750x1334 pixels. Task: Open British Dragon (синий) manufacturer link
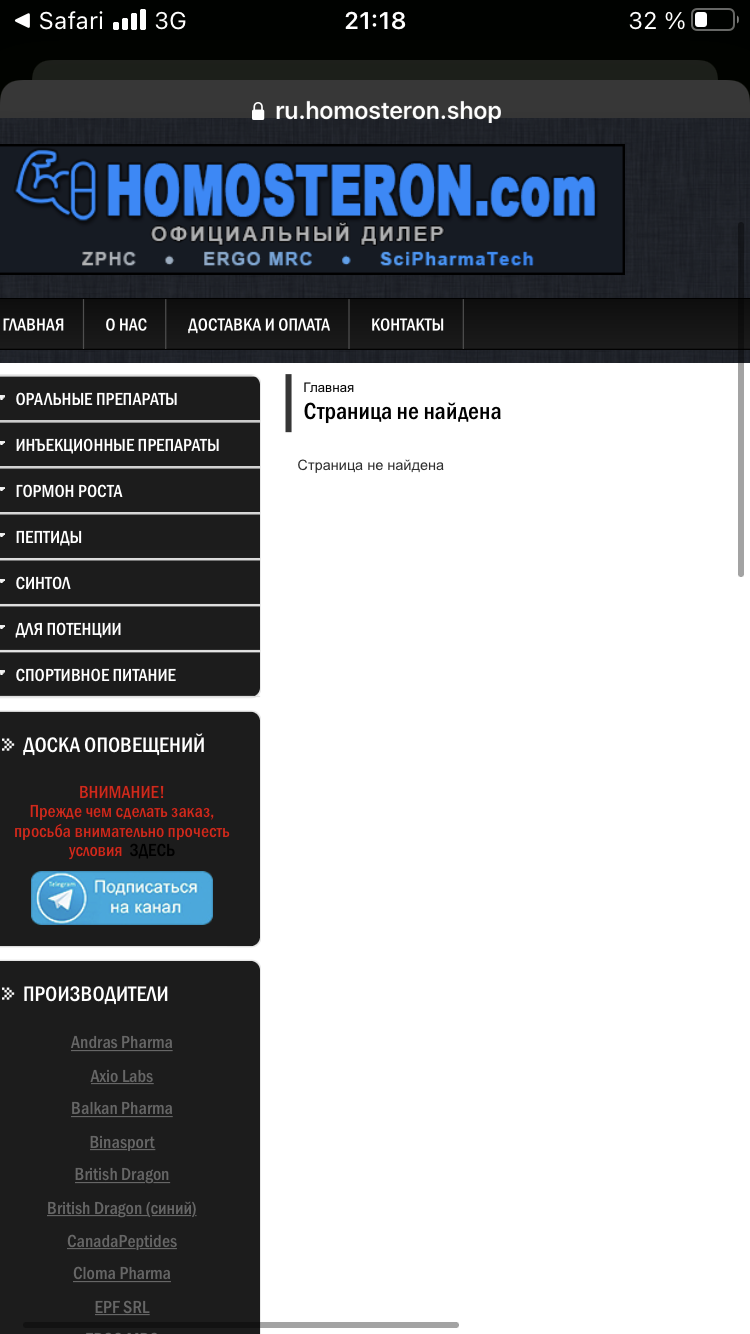pos(122,1208)
